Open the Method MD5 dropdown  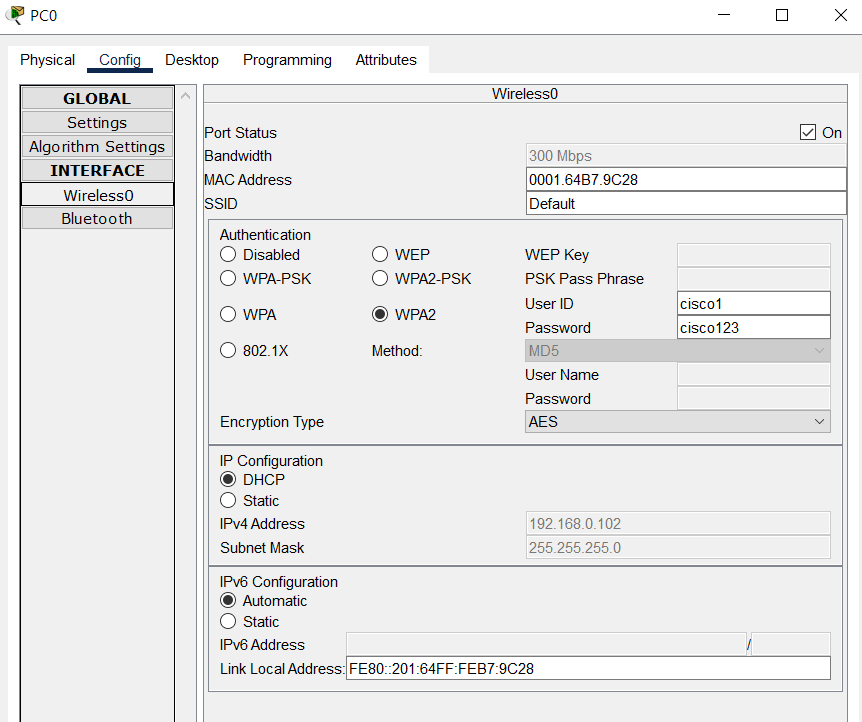[x=677, y=351]
